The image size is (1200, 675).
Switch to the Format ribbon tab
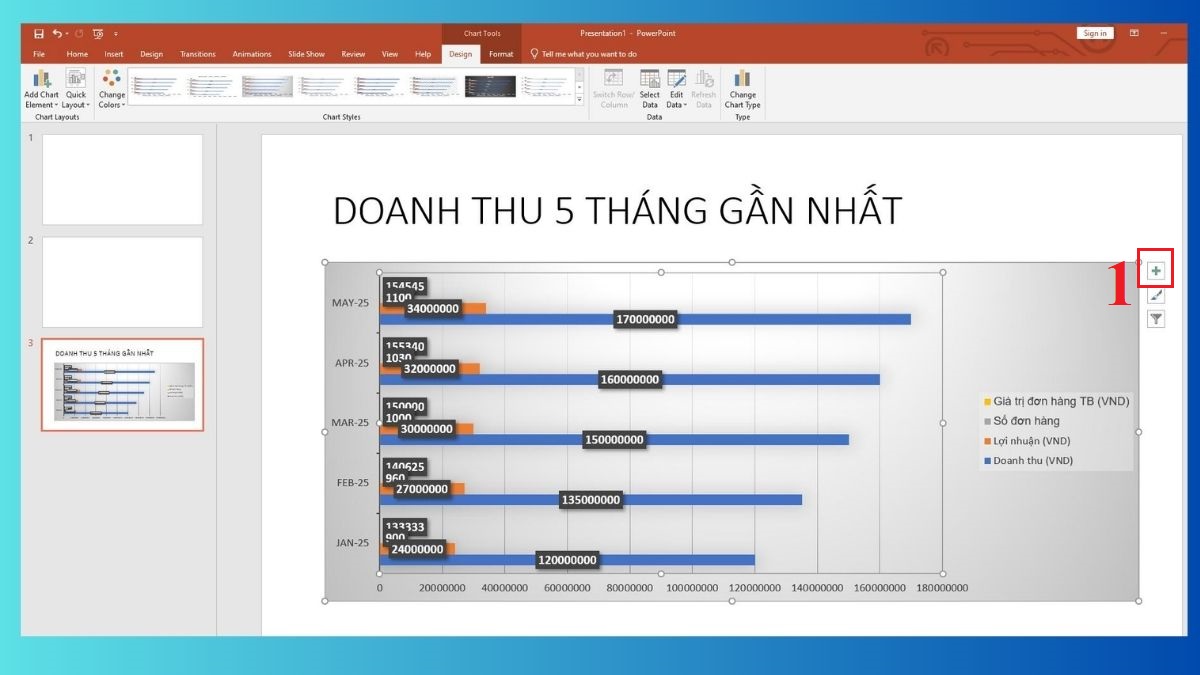(x=500, y=54)
